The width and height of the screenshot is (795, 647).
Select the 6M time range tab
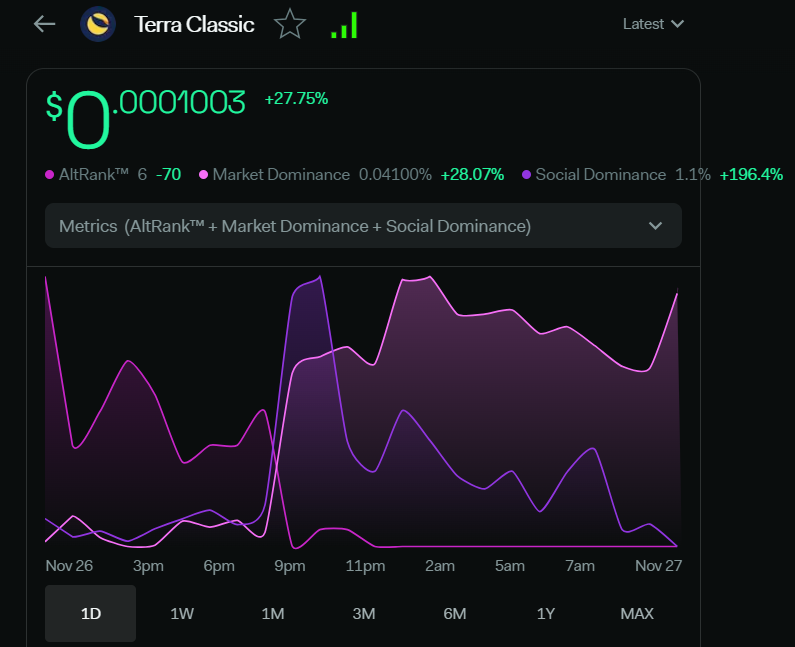(x=455, y=614)
